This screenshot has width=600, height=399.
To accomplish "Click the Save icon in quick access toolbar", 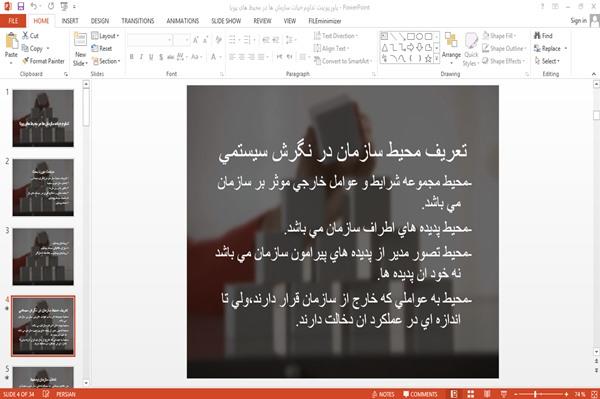I will click(x=21, y=6).
